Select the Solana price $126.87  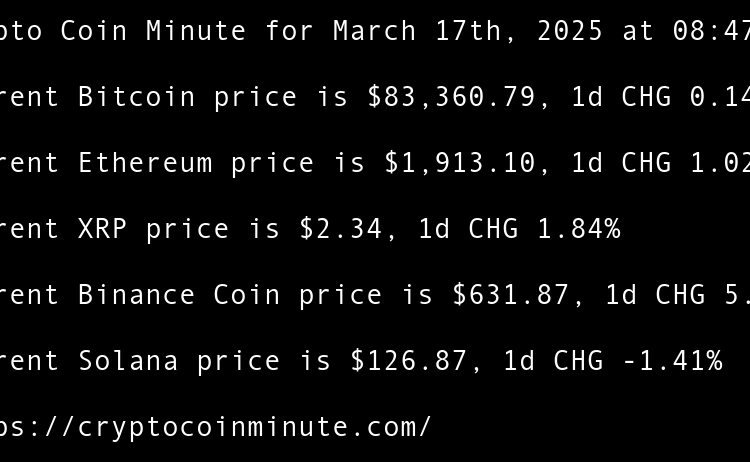coord(409,361)
